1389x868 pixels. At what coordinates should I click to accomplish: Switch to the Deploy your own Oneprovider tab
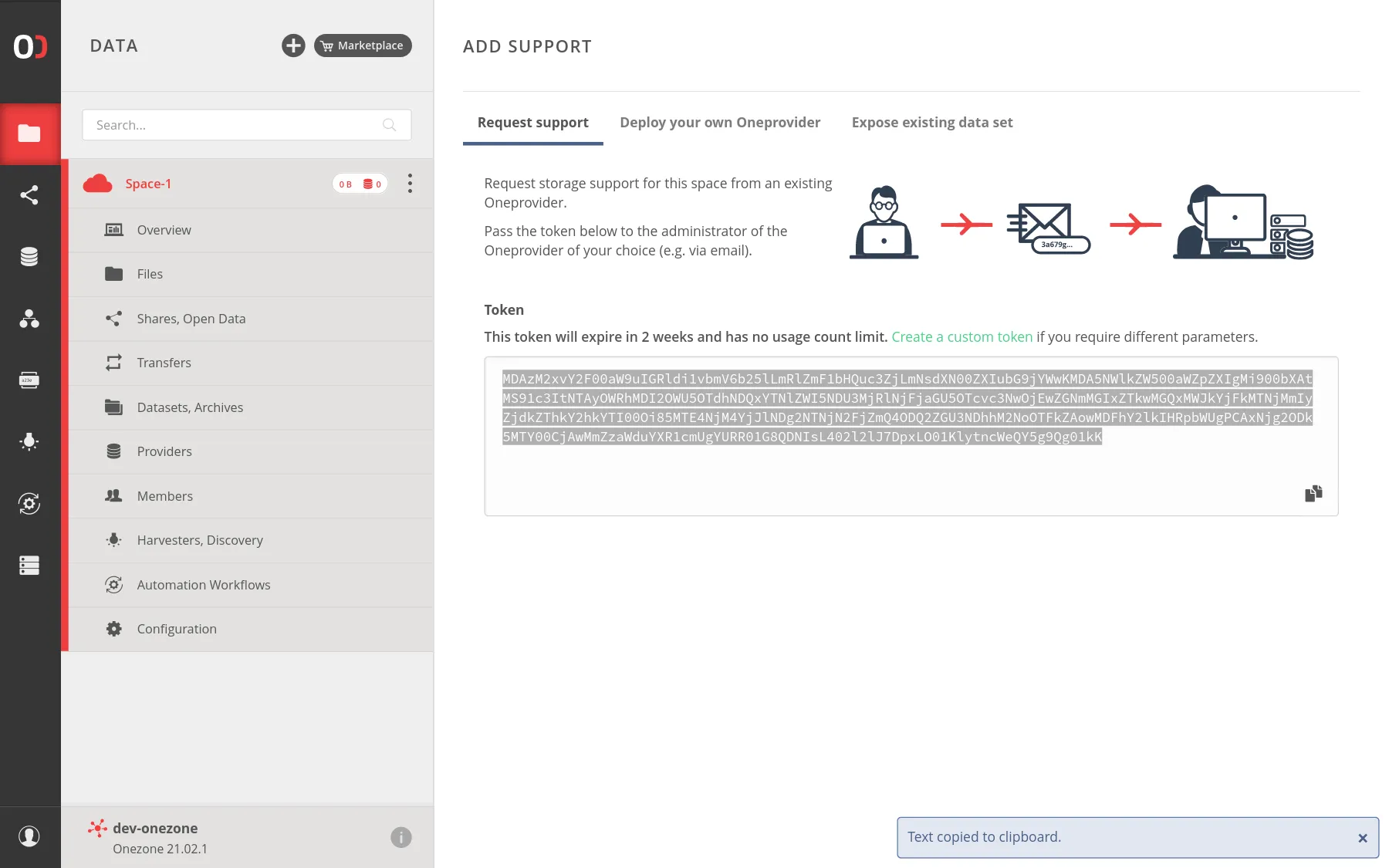point(720,122)
